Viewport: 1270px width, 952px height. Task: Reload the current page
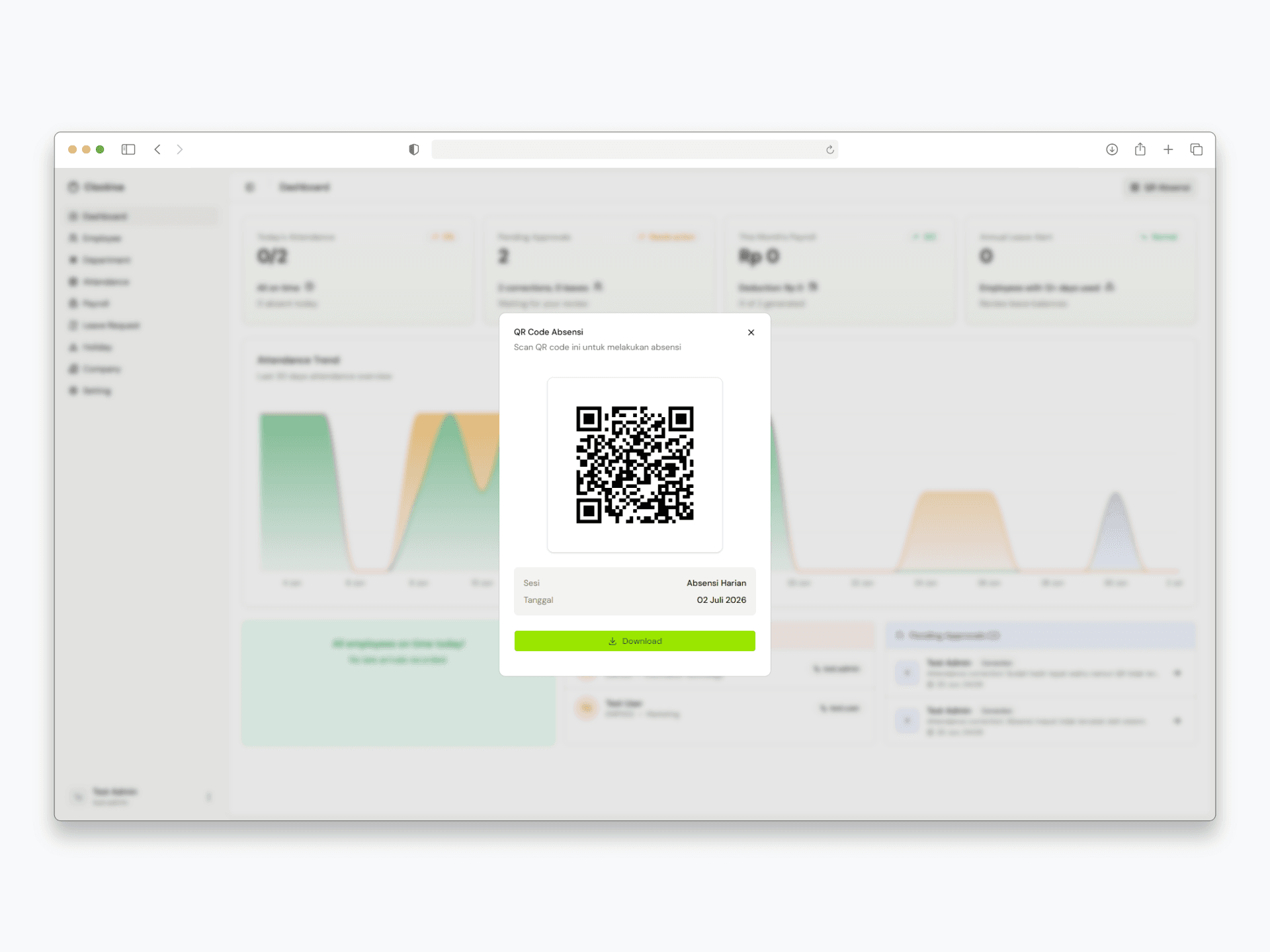(x=830, y=150)
